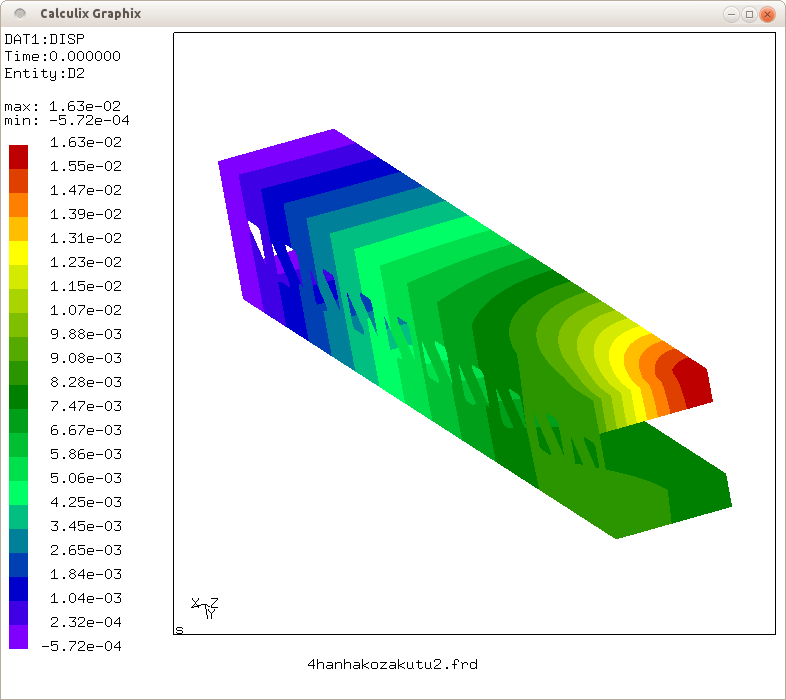The height and width of the screenshot is (700, 786).
Task: Click the legend value 5.86e-03
Action: click(x=86, y=454)
